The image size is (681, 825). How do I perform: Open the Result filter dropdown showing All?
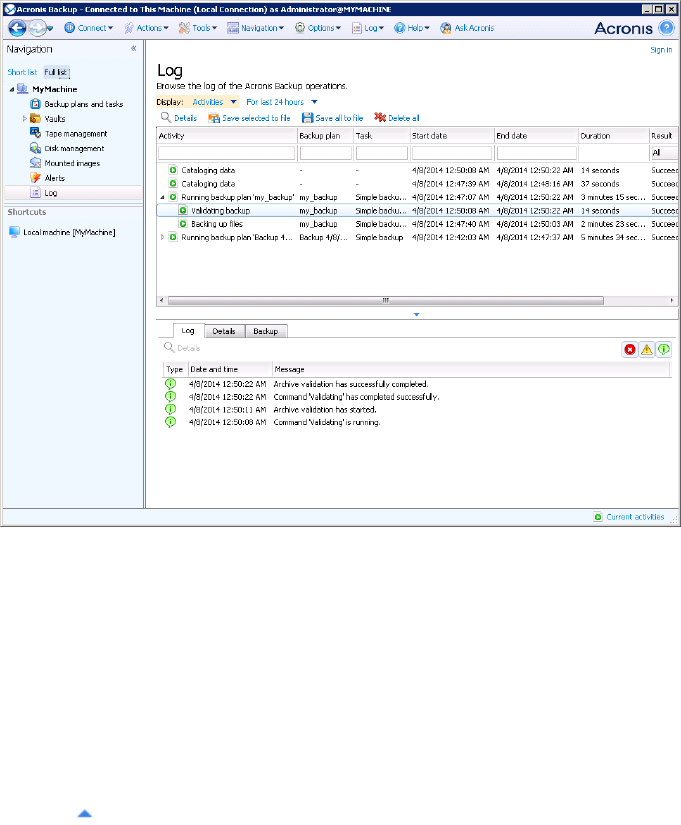[x=664, y=153]
